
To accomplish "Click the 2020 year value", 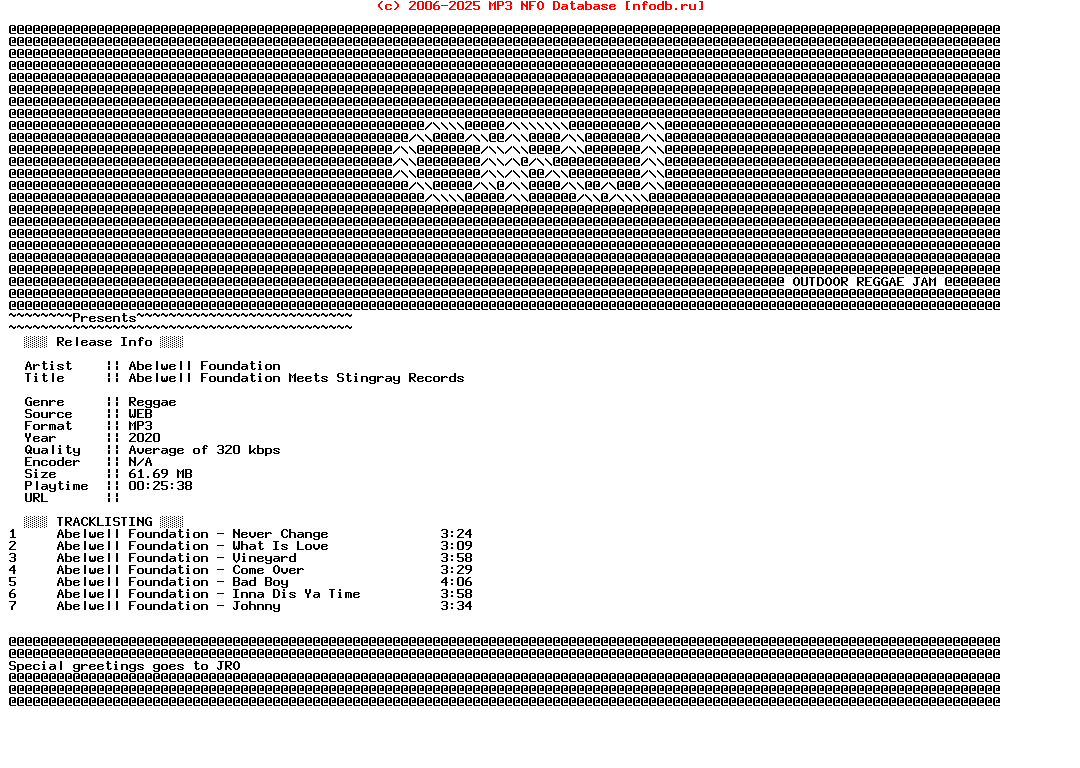I will click(x=144, y=438).
